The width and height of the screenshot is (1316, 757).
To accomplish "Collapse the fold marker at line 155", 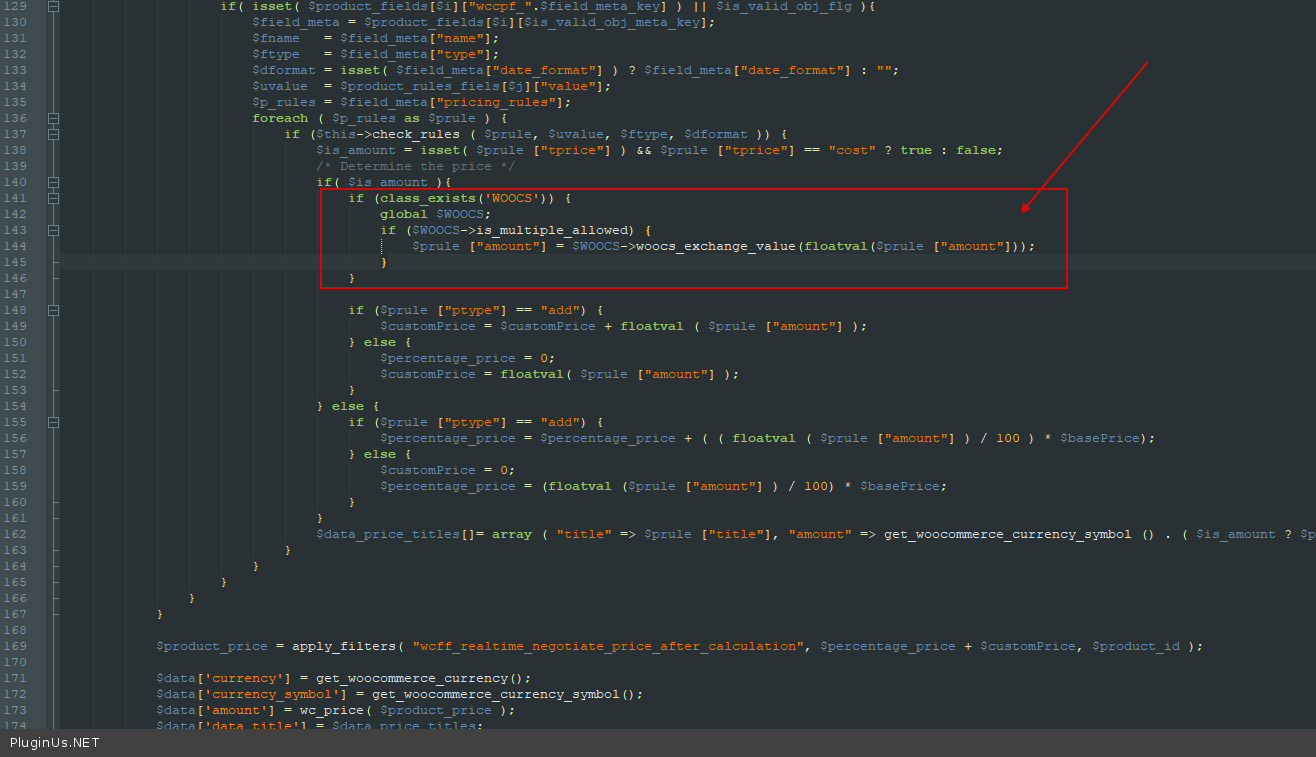I will tap(54, 422).
